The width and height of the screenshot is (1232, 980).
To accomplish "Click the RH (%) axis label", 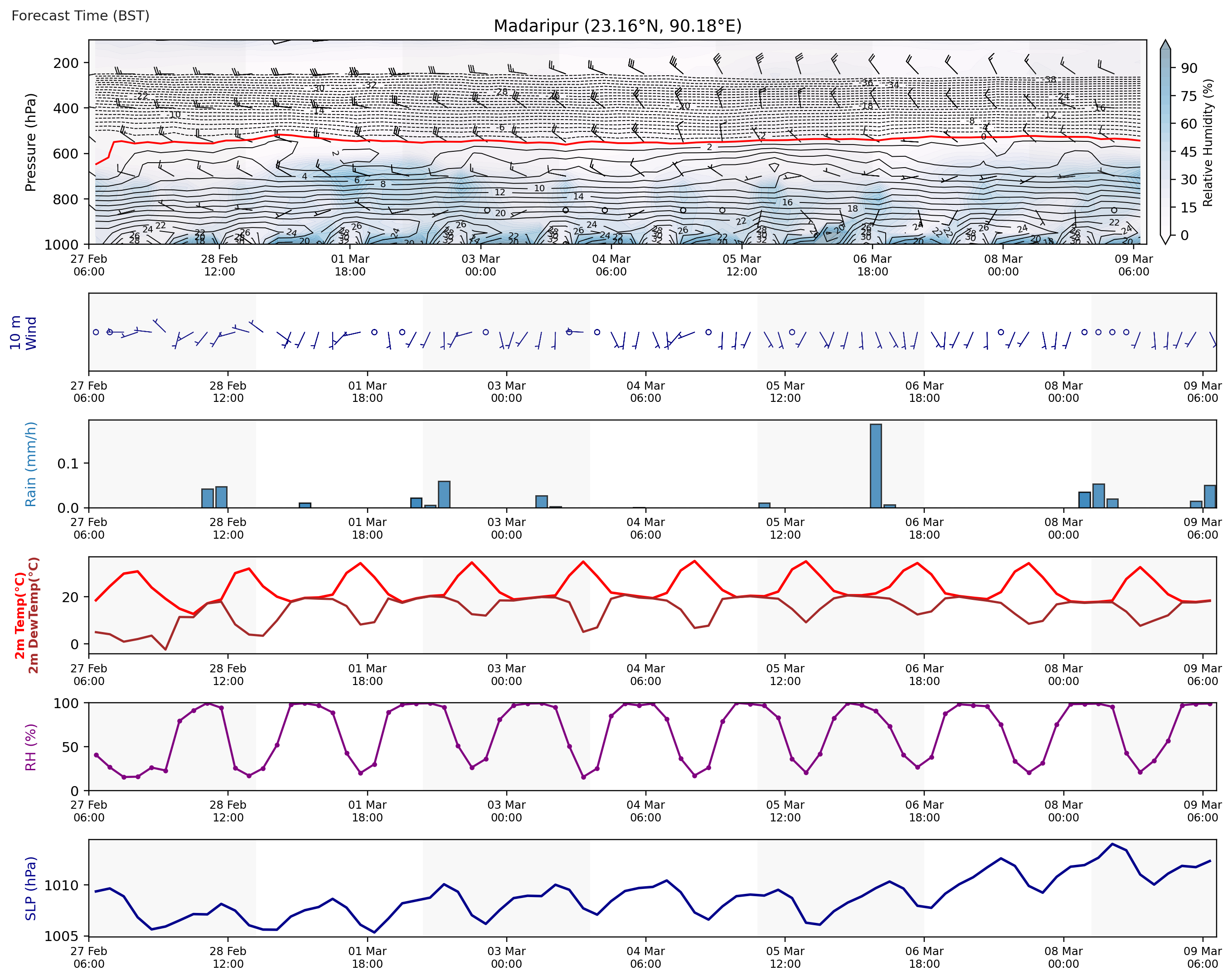I will (x=31, y=747).
